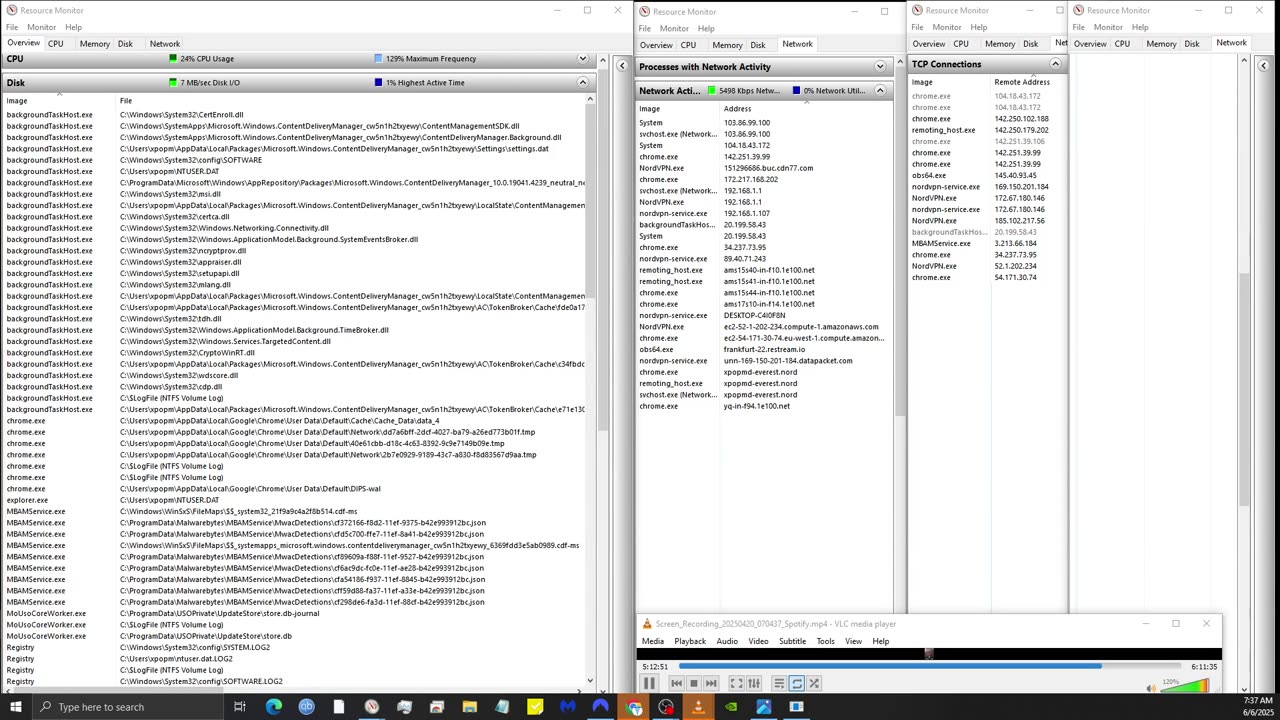1280x720 pixels.
Task: Open the VLC Tools menu
Action: [825, 641]
